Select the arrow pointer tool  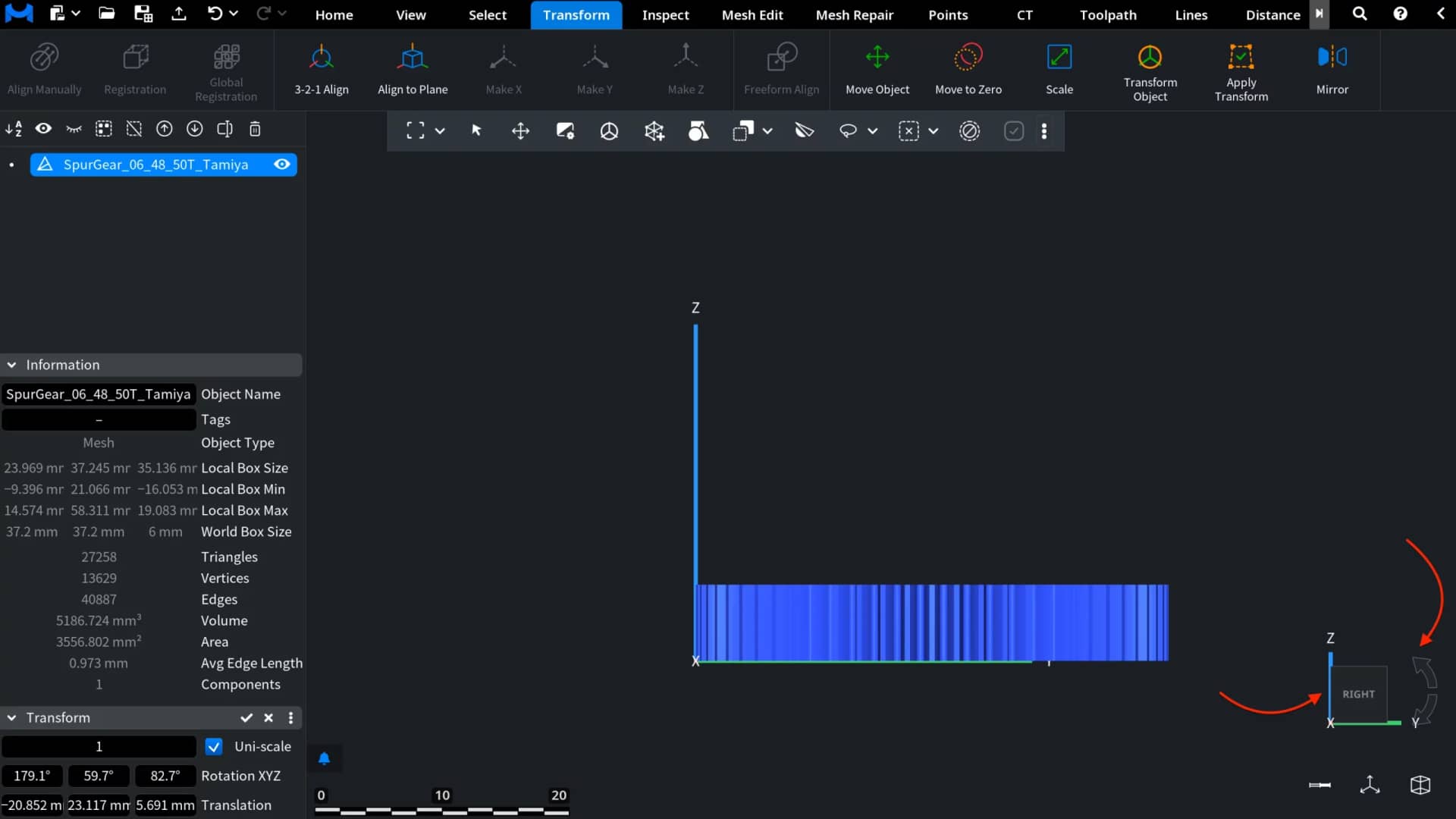476,130
